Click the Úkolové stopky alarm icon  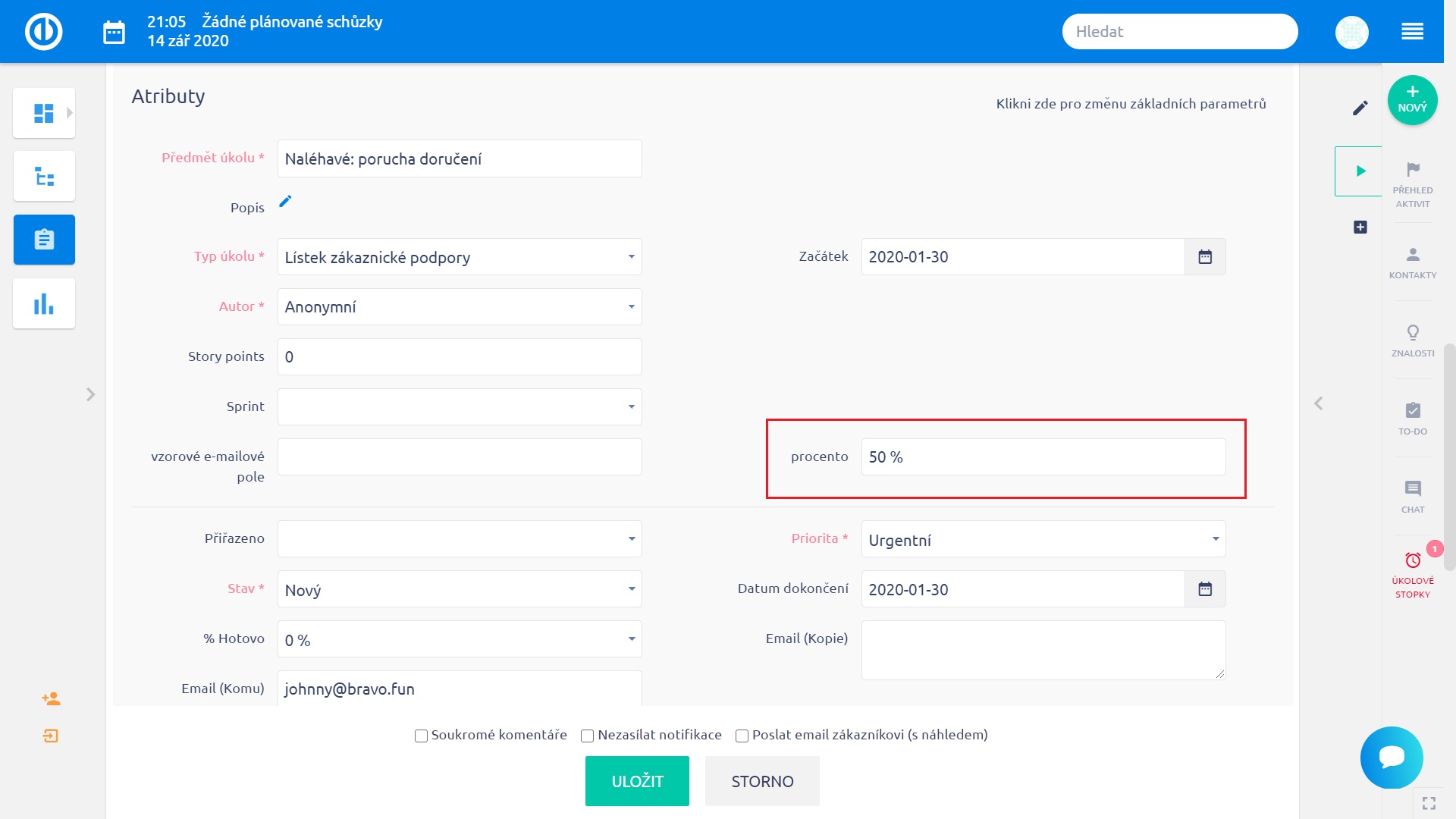1413,561
